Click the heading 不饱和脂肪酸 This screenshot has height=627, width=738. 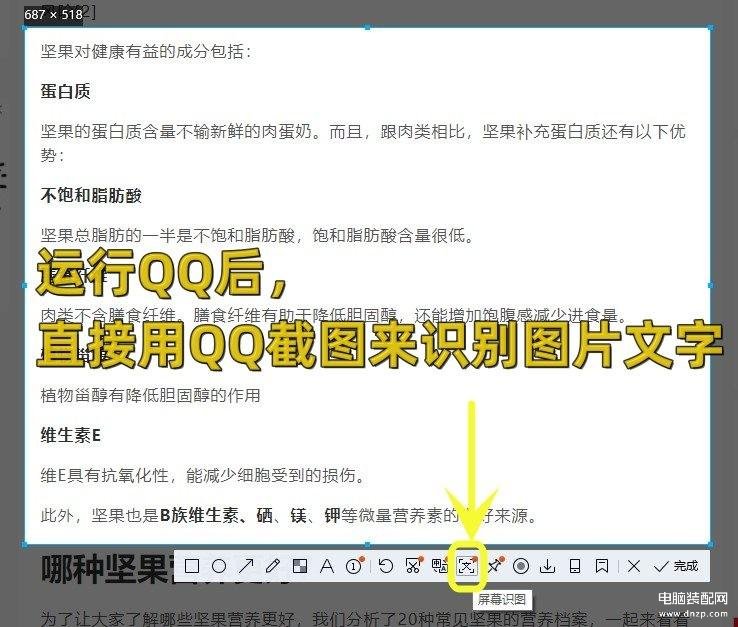point(91,195)
